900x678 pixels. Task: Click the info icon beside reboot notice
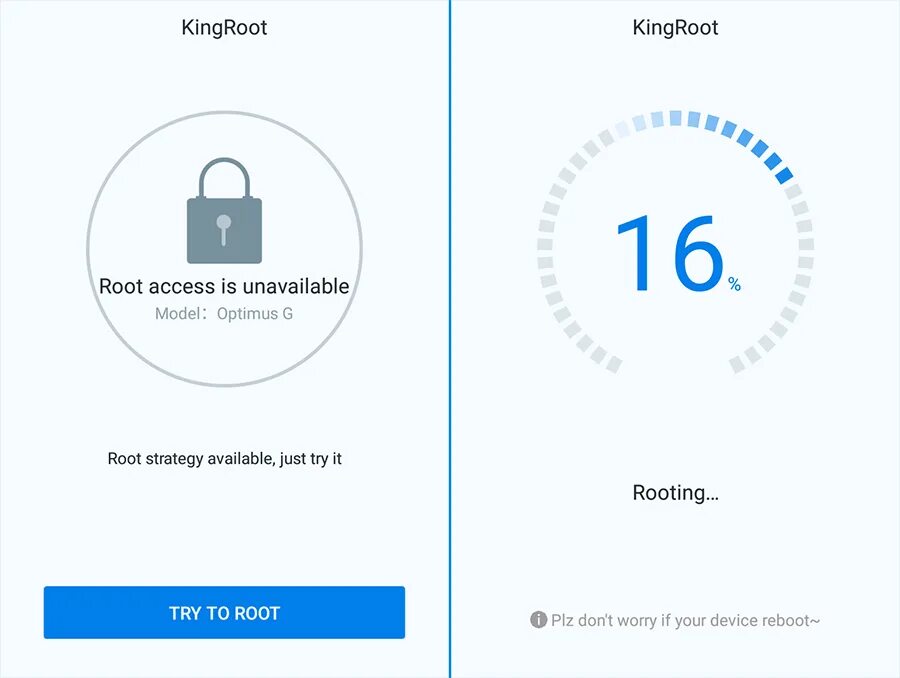point(538,620)
